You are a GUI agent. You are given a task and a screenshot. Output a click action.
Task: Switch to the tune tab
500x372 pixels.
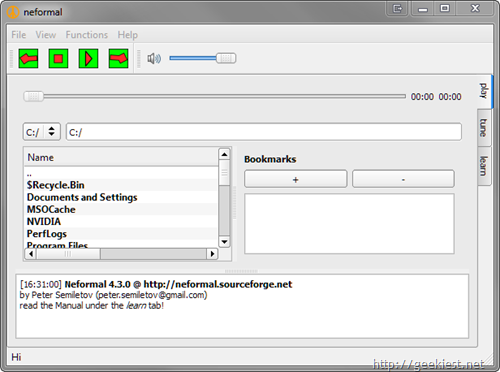(484, 128)
